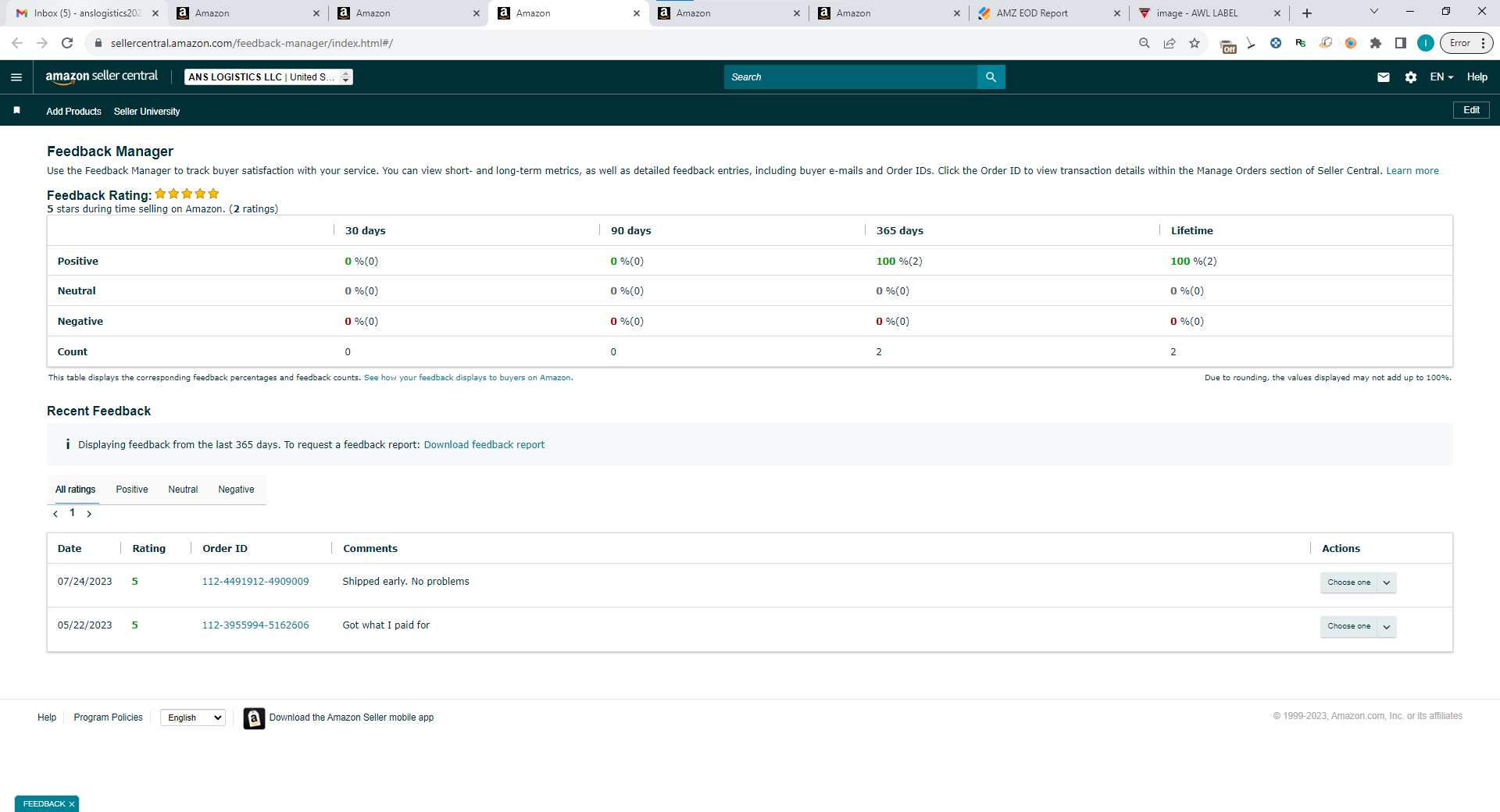The width and height of the screenshot is (1500, 812).
Task: Click page number 1 in pagination
Action: pyautogui.click(x=73, y=513)
